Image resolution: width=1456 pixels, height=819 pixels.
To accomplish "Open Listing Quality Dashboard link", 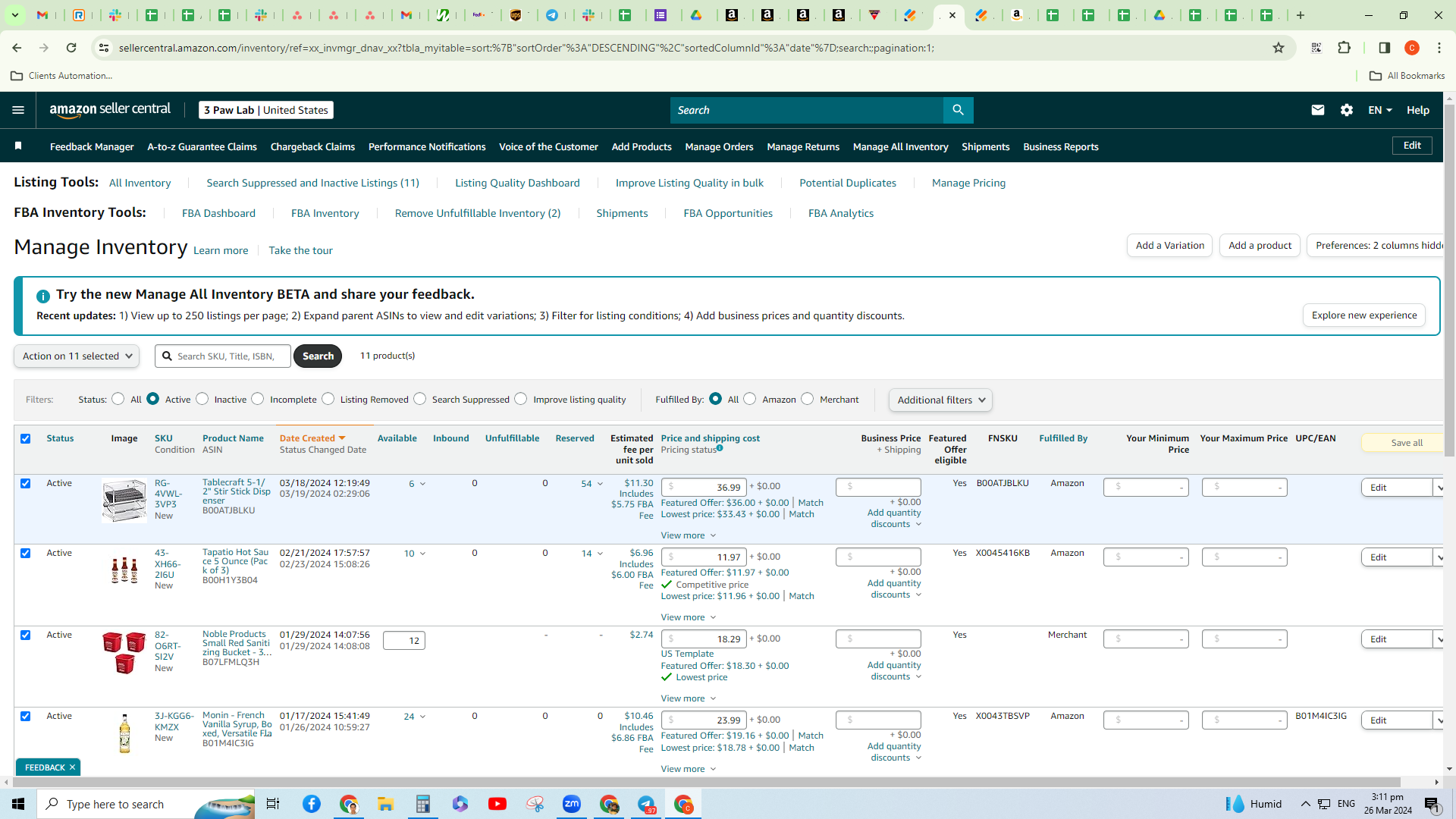I will [x=517, y=183].
